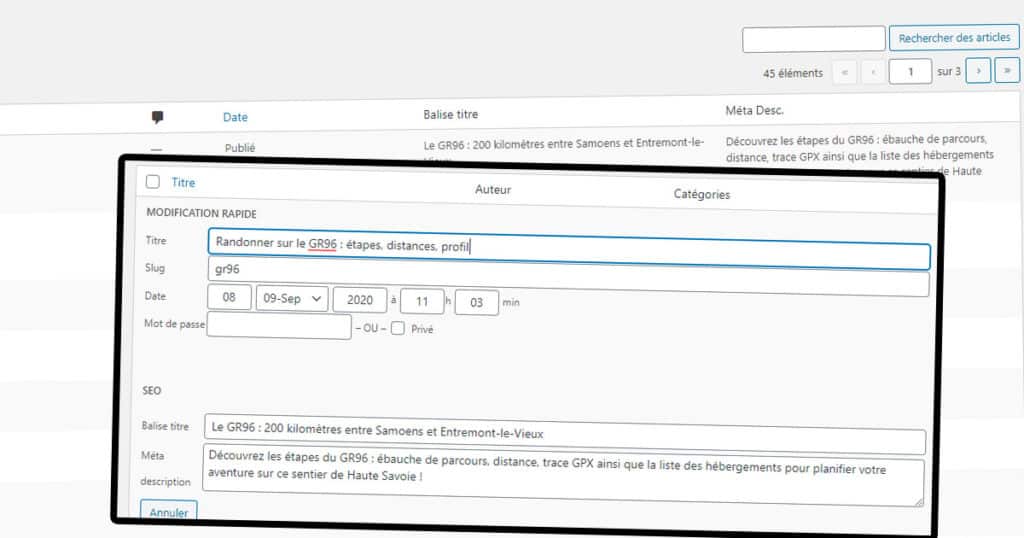This screenshot has width=1024, height=538.
Task: Go to the next page of results
Action: (978, 71)
